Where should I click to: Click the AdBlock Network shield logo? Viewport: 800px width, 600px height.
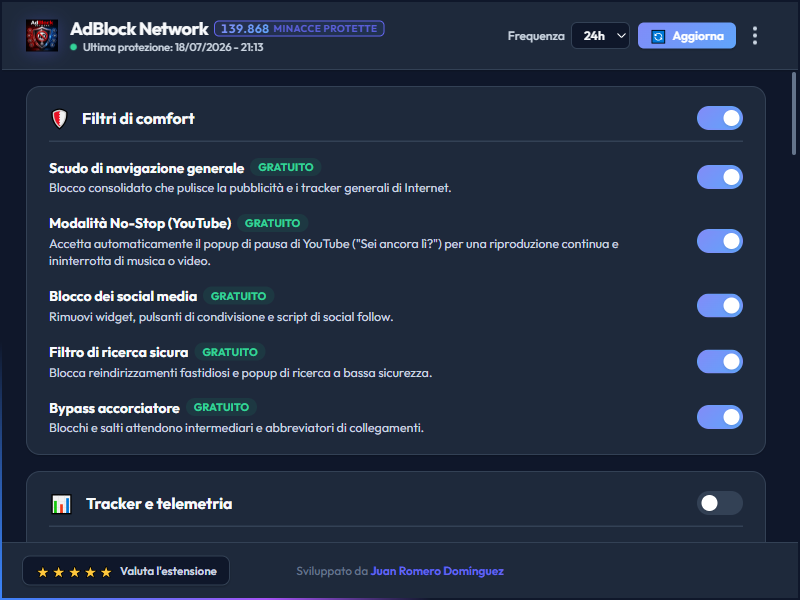42,36
